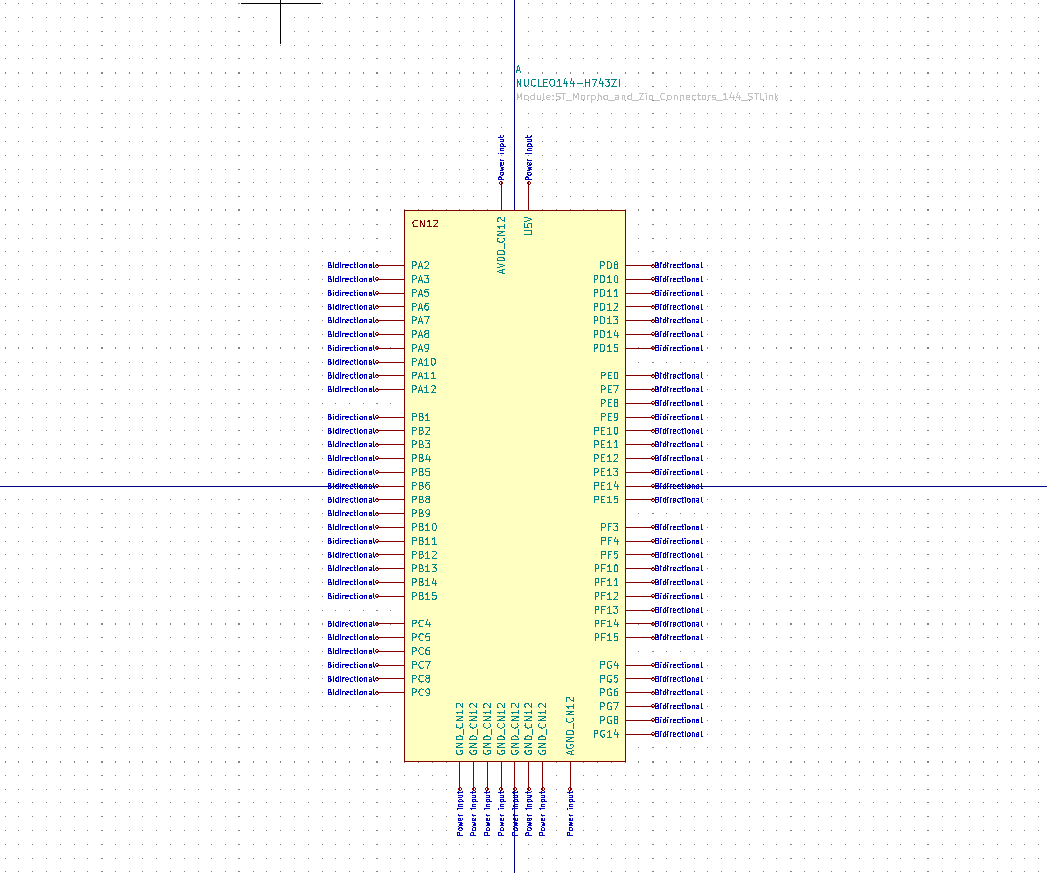Click pin PF3 on the right side
The width and height of the screenshot is (1047, 873).
click(609, 527)
